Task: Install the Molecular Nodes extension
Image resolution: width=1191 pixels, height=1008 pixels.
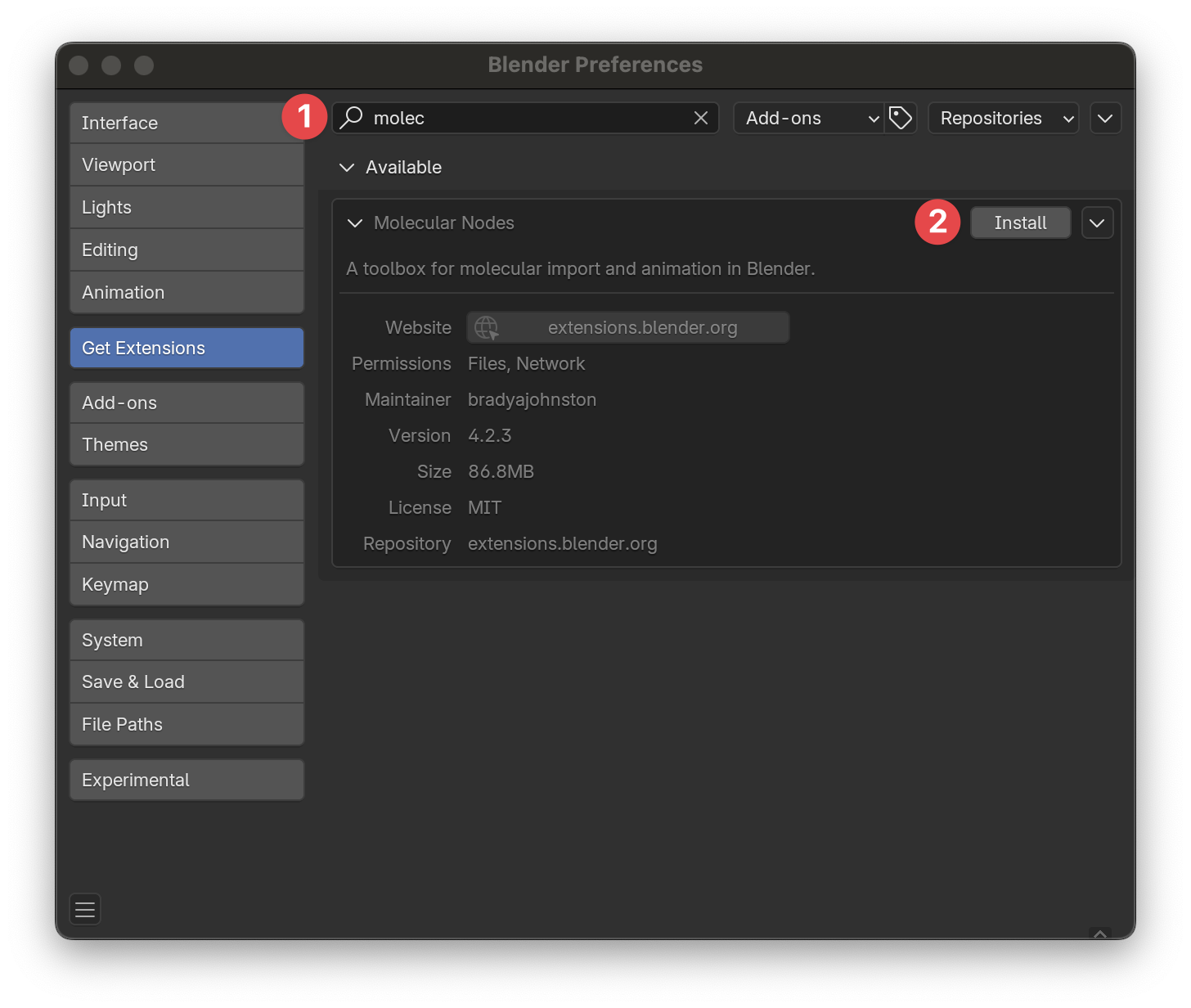Action: click(1020, 223)
